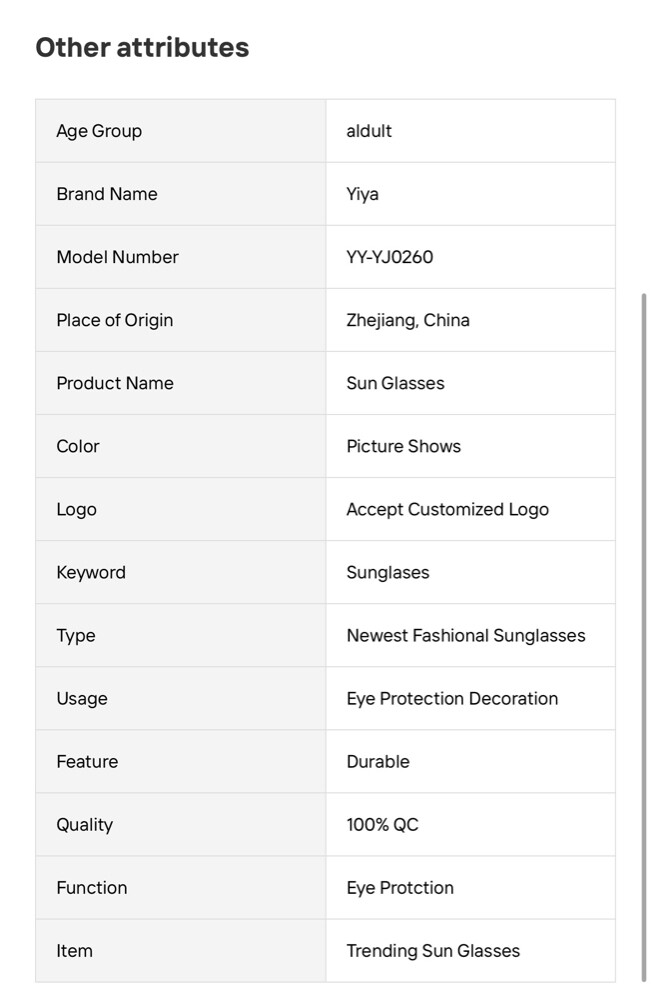Click the 'Durable' feature value
The image size is (652, 1000).
coord(378,761)
